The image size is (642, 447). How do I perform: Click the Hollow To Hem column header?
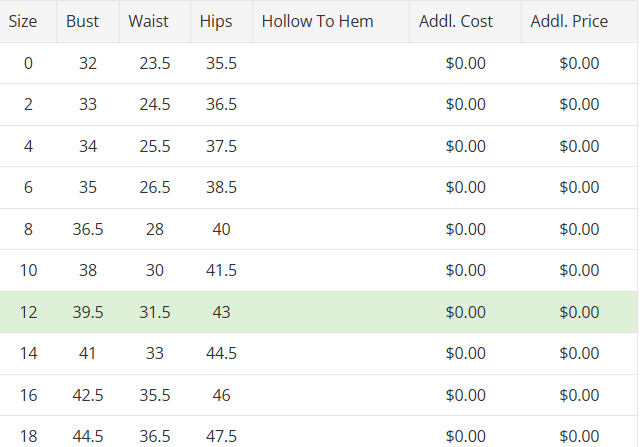click(x=318, y=21)
